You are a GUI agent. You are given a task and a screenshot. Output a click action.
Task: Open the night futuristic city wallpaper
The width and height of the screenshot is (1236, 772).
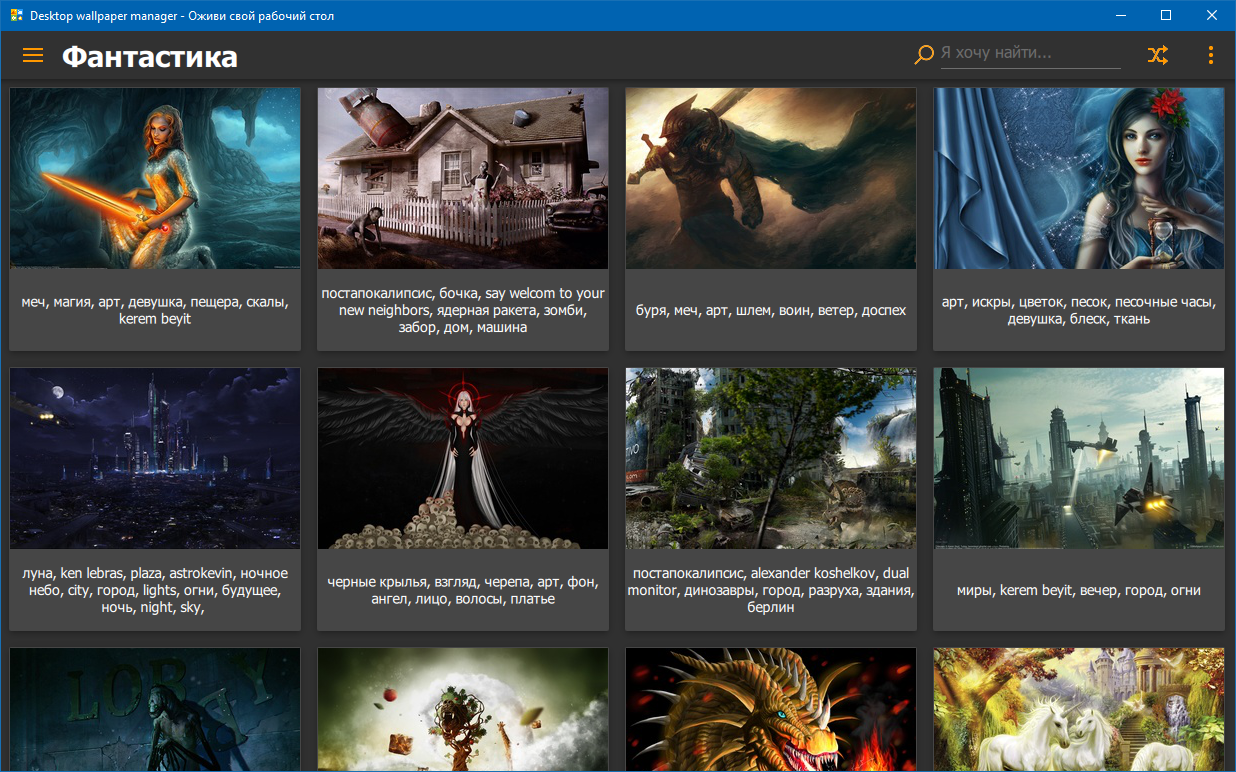pyautogui.click(x=155, y=458)
